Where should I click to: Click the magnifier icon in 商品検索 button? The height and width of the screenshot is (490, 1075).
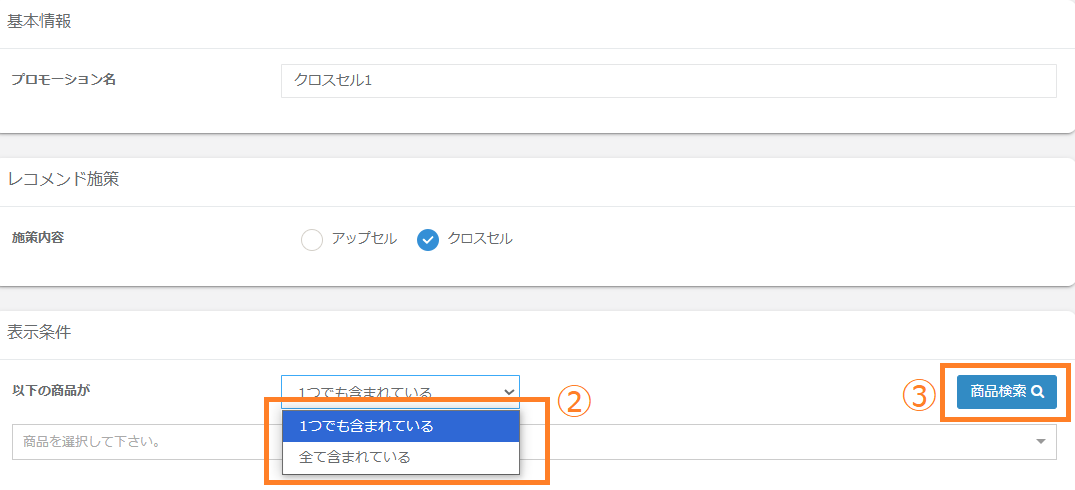click(x=1038, y=392)
